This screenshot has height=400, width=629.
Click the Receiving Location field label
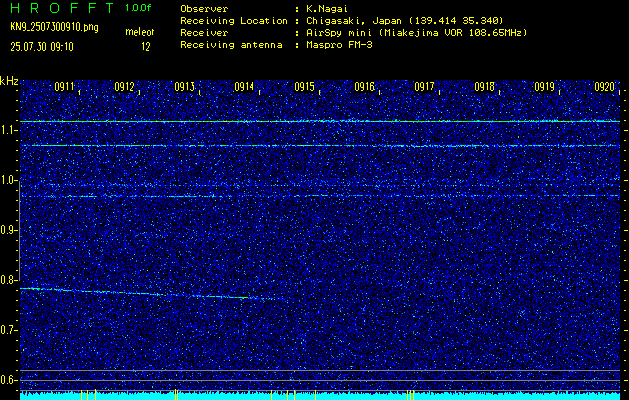[234, 21]
